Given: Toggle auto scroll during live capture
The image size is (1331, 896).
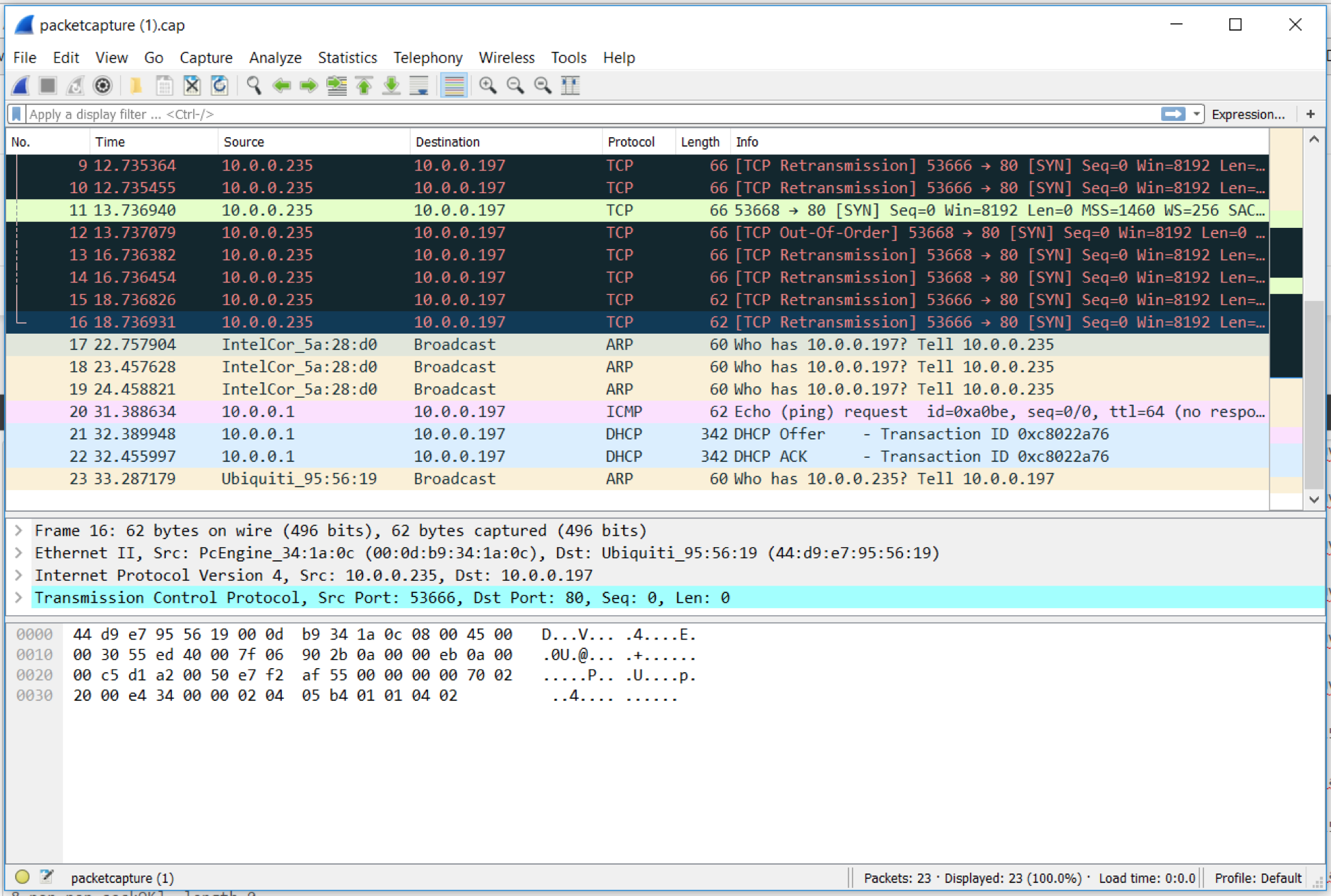Looking at the screenshot, I should pos(418,85).
